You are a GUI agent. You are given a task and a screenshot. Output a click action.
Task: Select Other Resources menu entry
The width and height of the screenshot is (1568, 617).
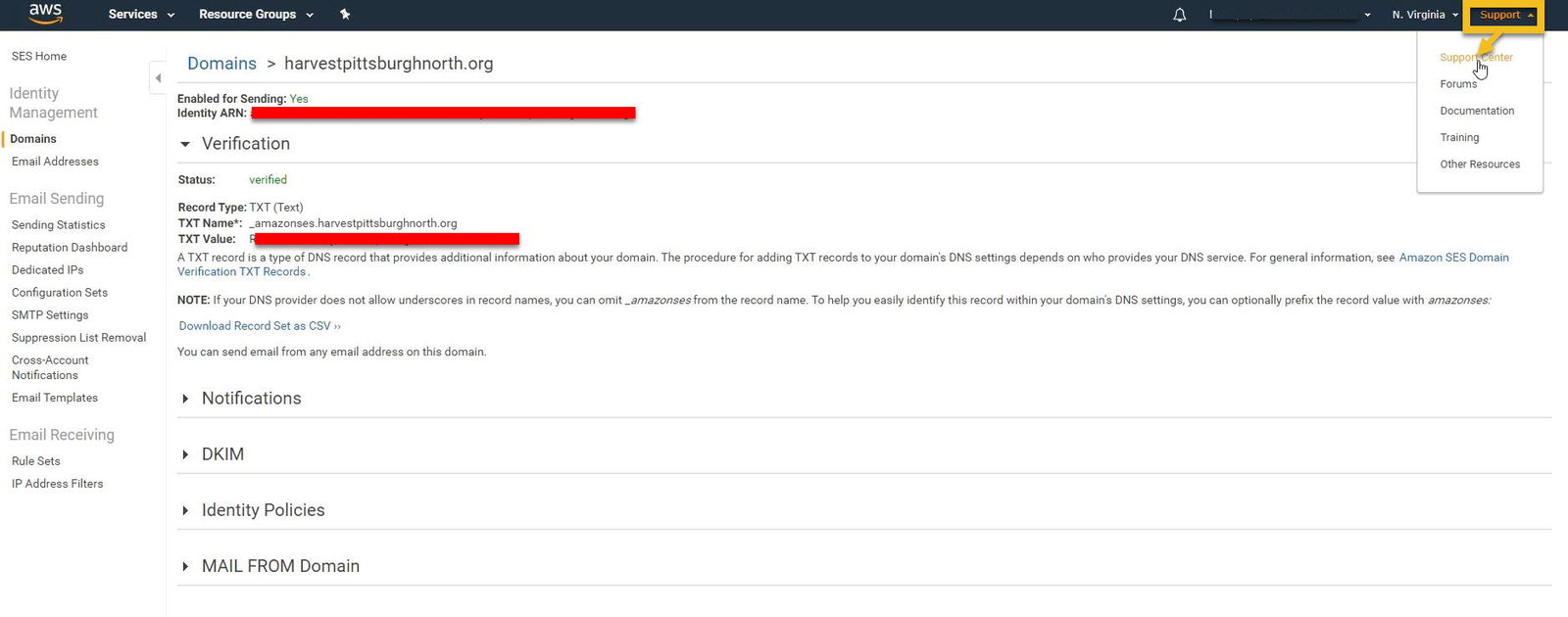click(1480, 165)
